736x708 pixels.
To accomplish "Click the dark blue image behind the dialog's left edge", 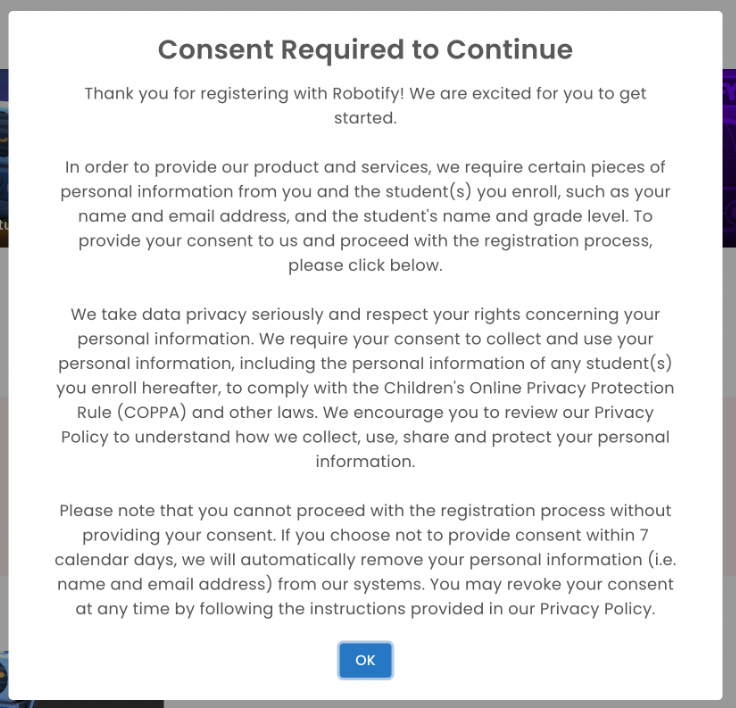I will pos(4,158).
